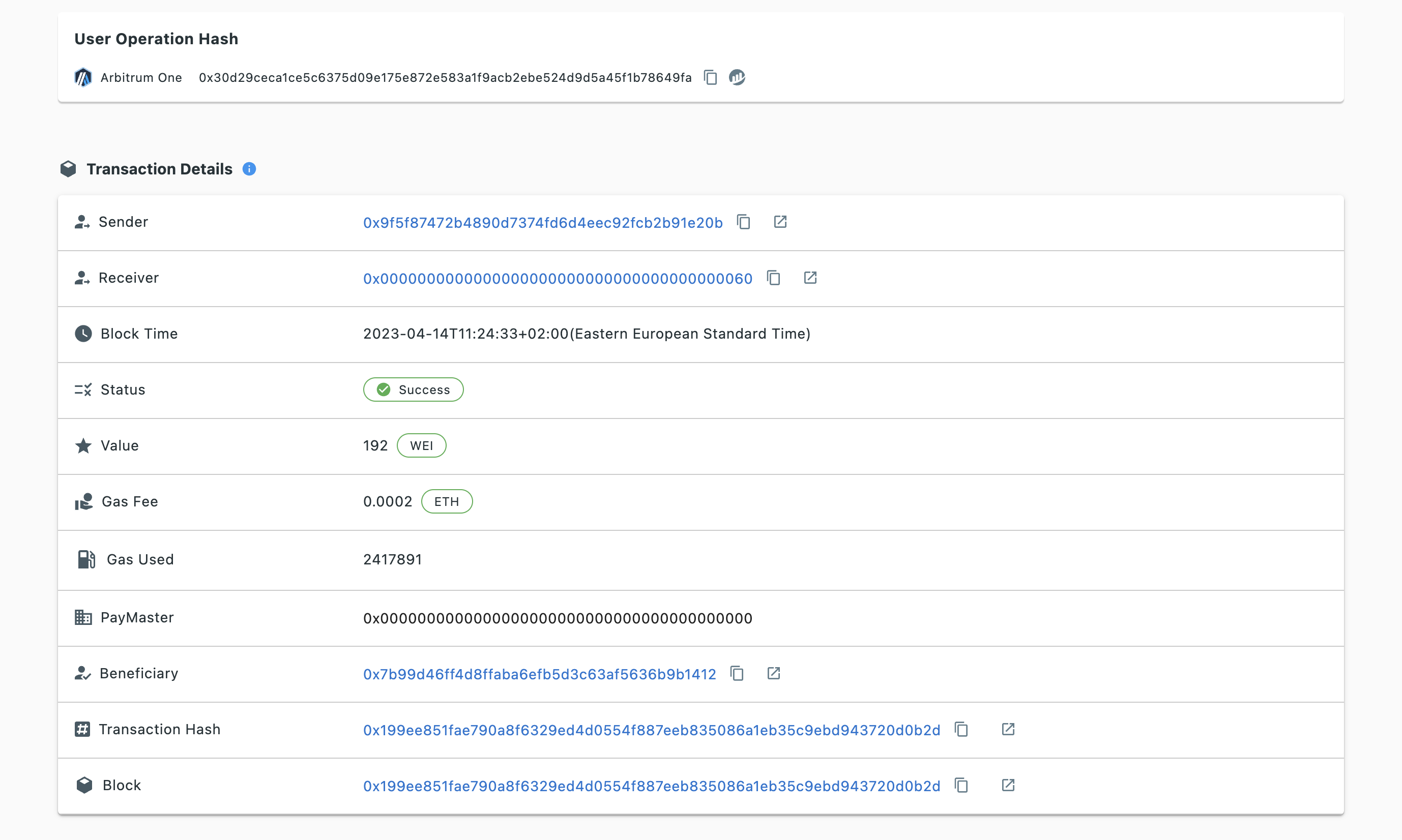
Task: Click the Gas Fee hand-coin icon
Action: coord(84,502)
